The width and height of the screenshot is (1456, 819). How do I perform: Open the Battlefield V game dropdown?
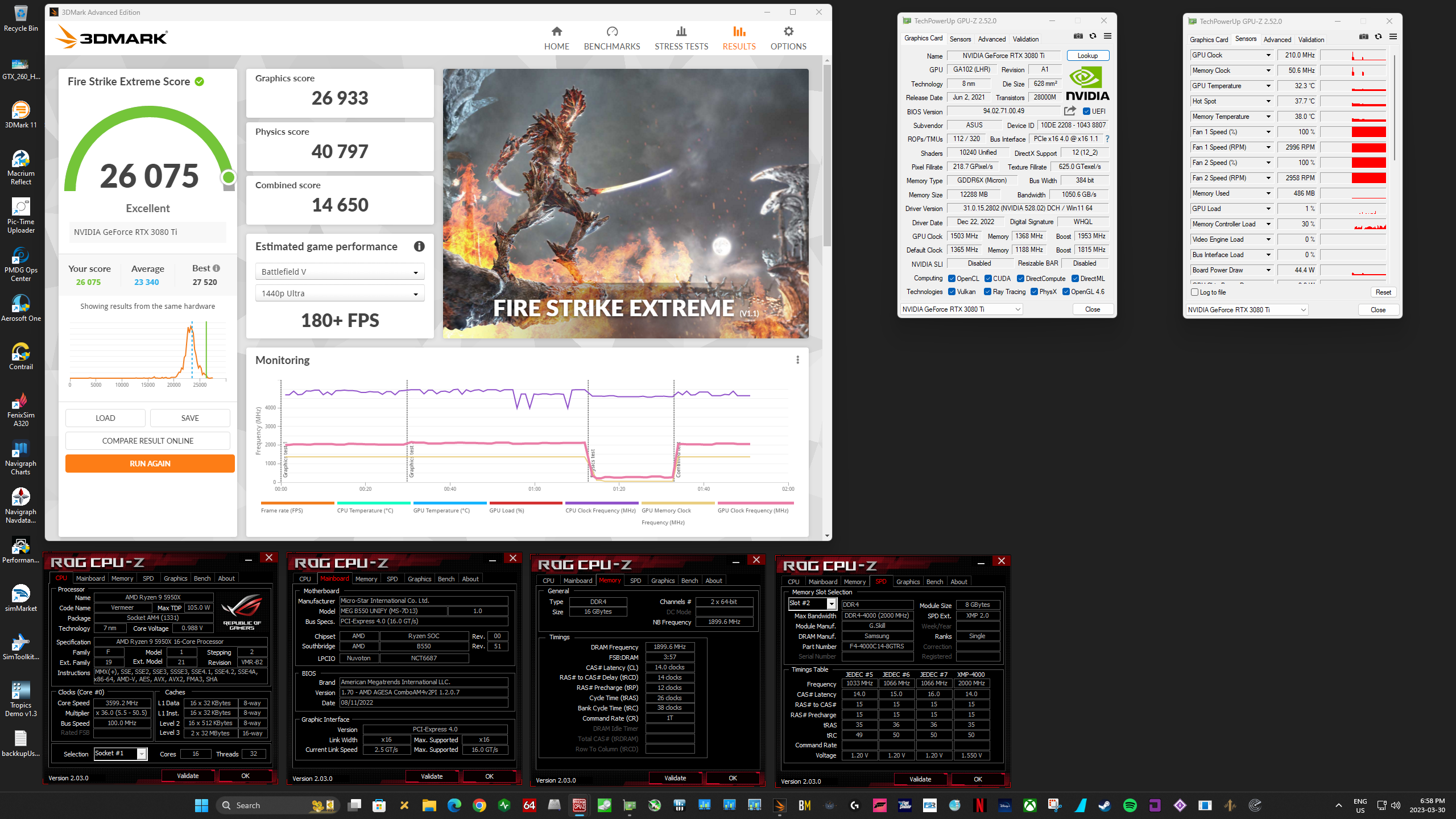click(340, 272)
